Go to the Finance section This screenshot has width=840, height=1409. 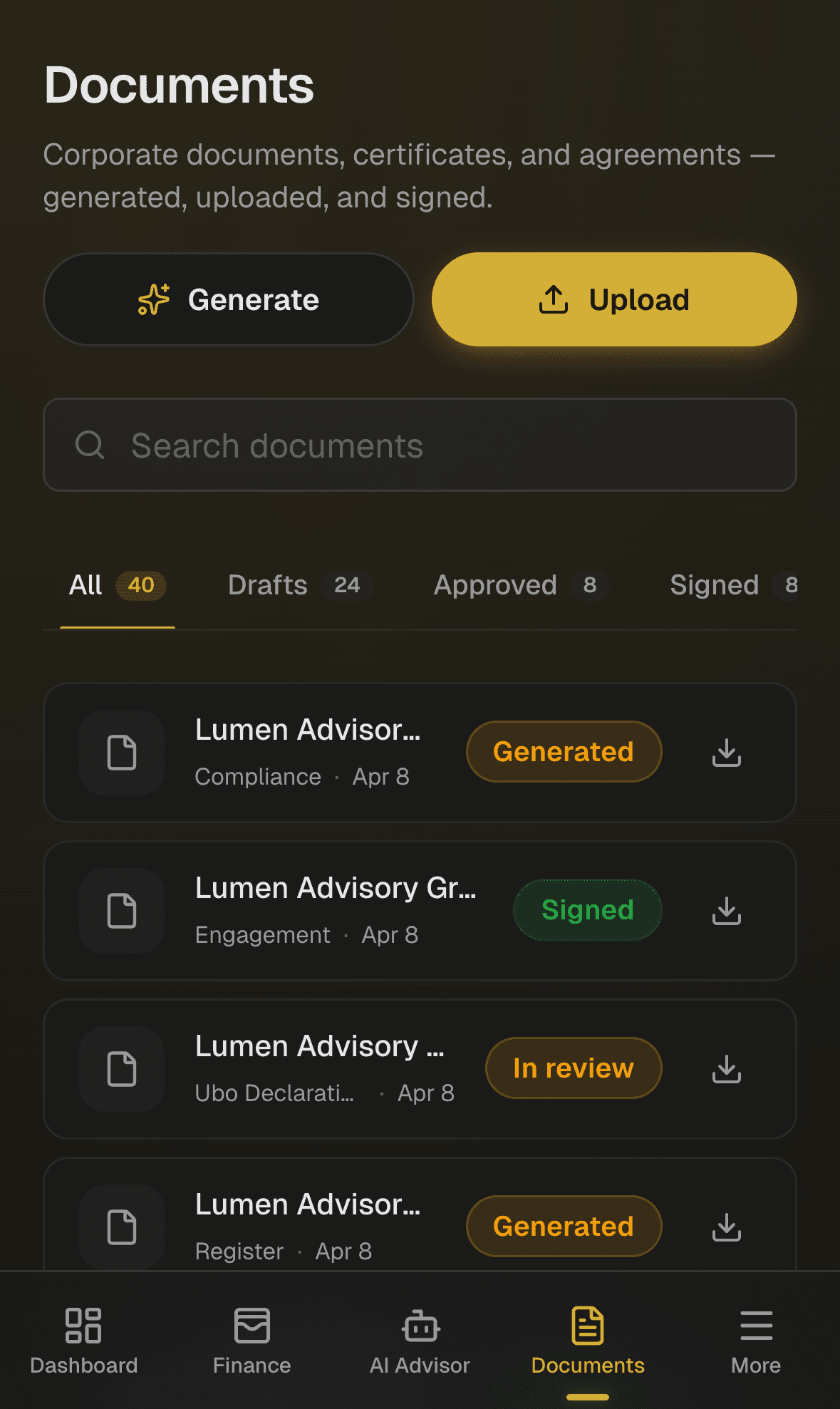(x=252, y=1341)
